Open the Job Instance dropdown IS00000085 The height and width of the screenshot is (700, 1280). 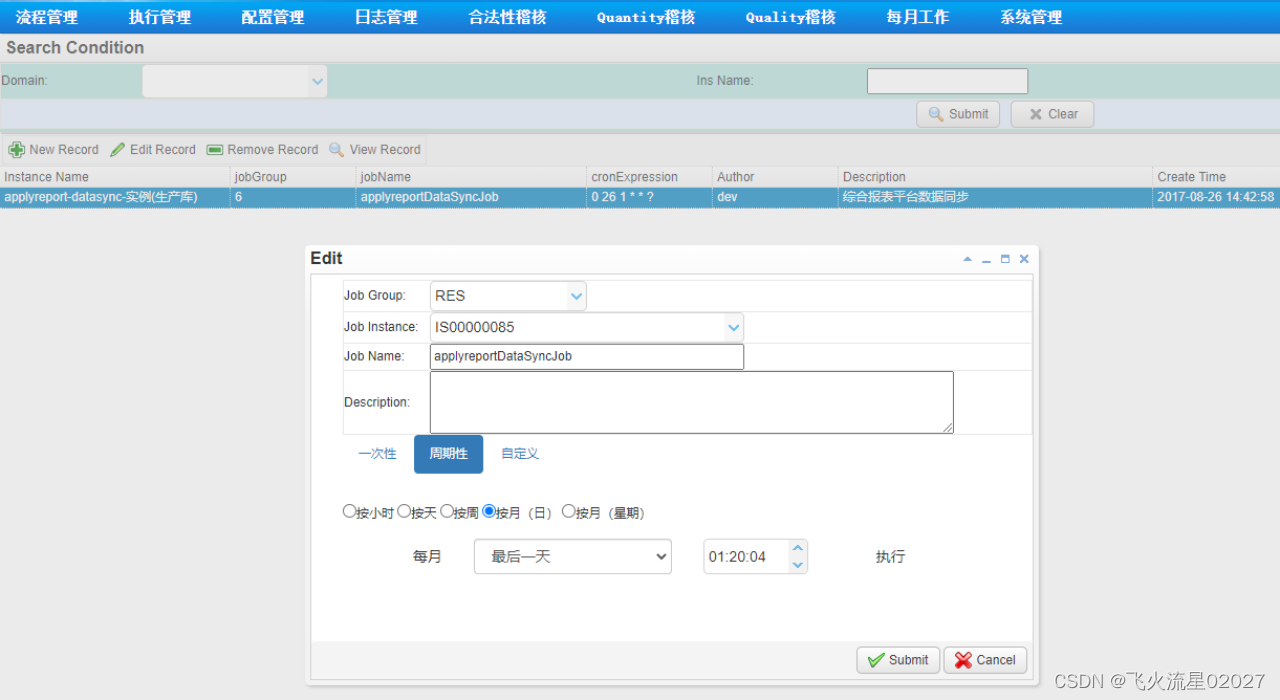click(x=733, y=327)
